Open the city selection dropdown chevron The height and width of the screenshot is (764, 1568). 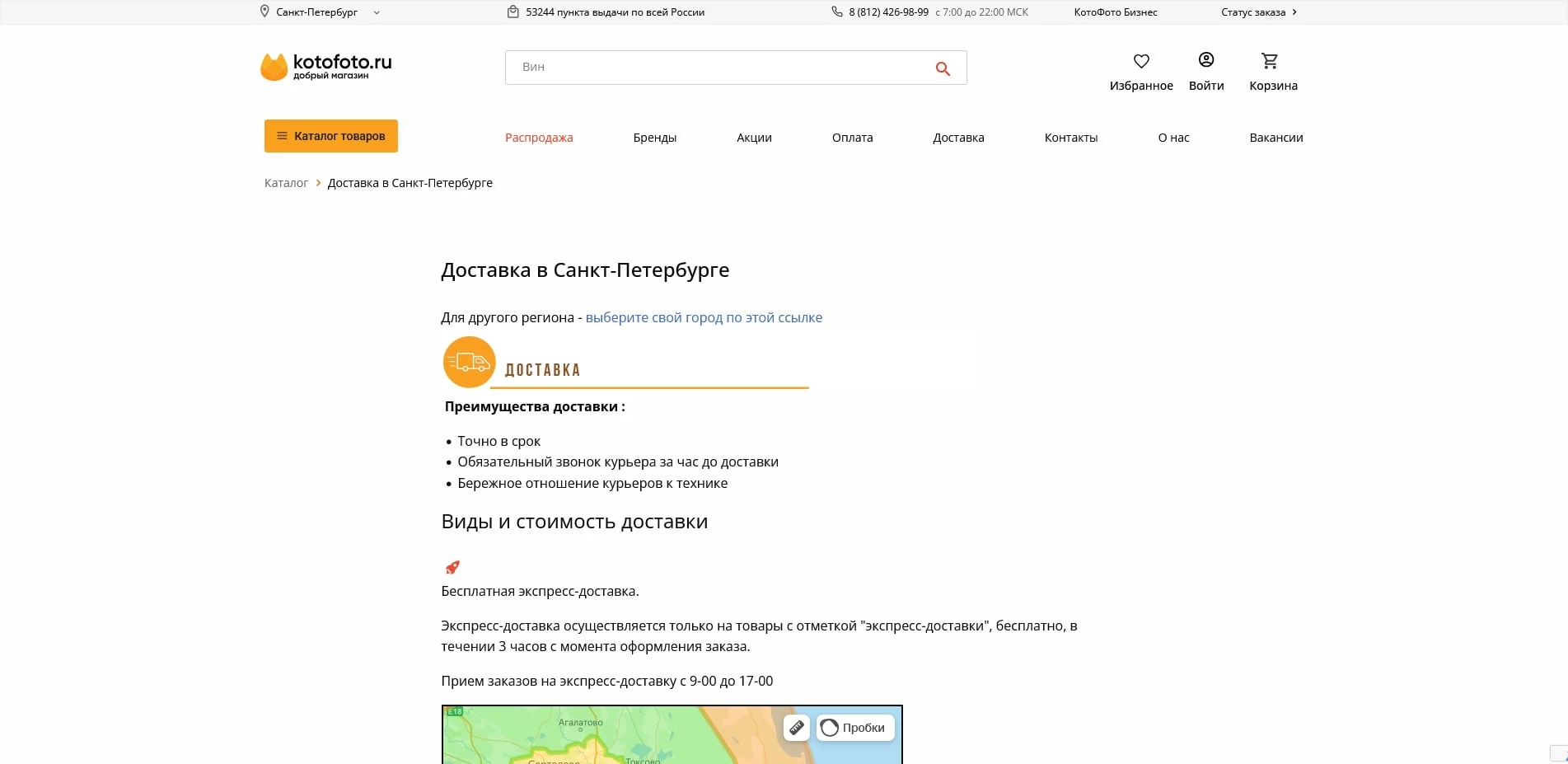pyautogui.click(x=377, y=12)
